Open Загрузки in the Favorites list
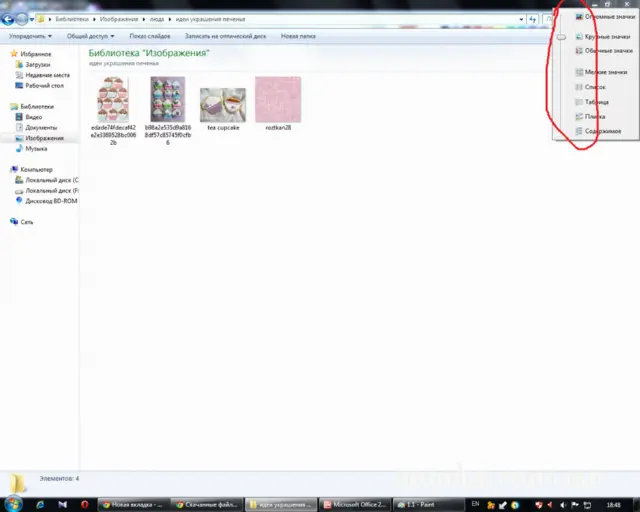Screen dimensions: 640x512 [x=33, y=65]
